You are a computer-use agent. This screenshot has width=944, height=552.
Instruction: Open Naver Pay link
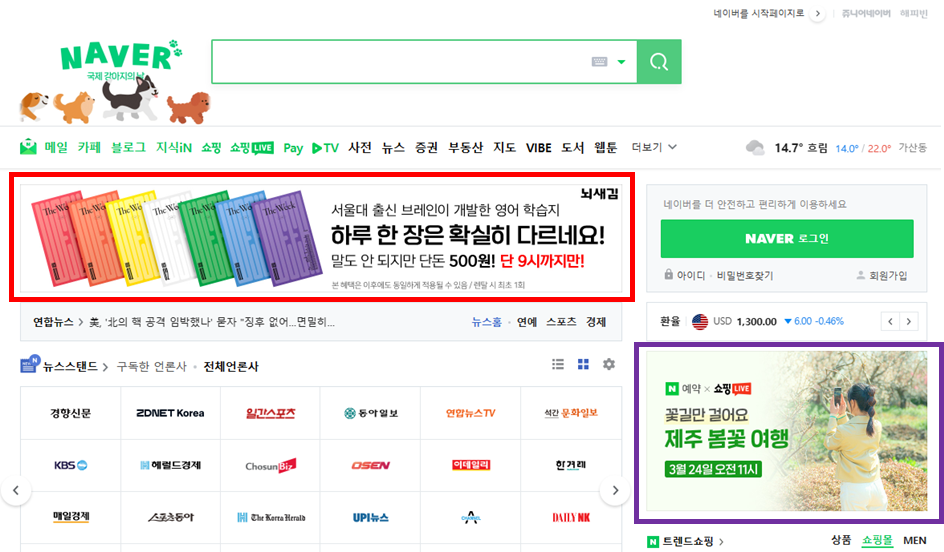pos(293,148)
